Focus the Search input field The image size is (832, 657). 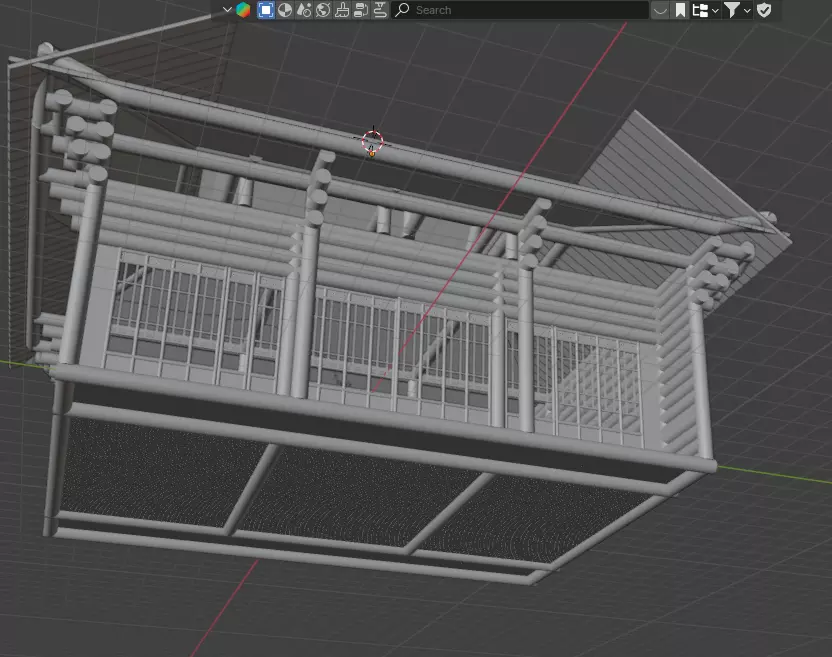(520, 10)
